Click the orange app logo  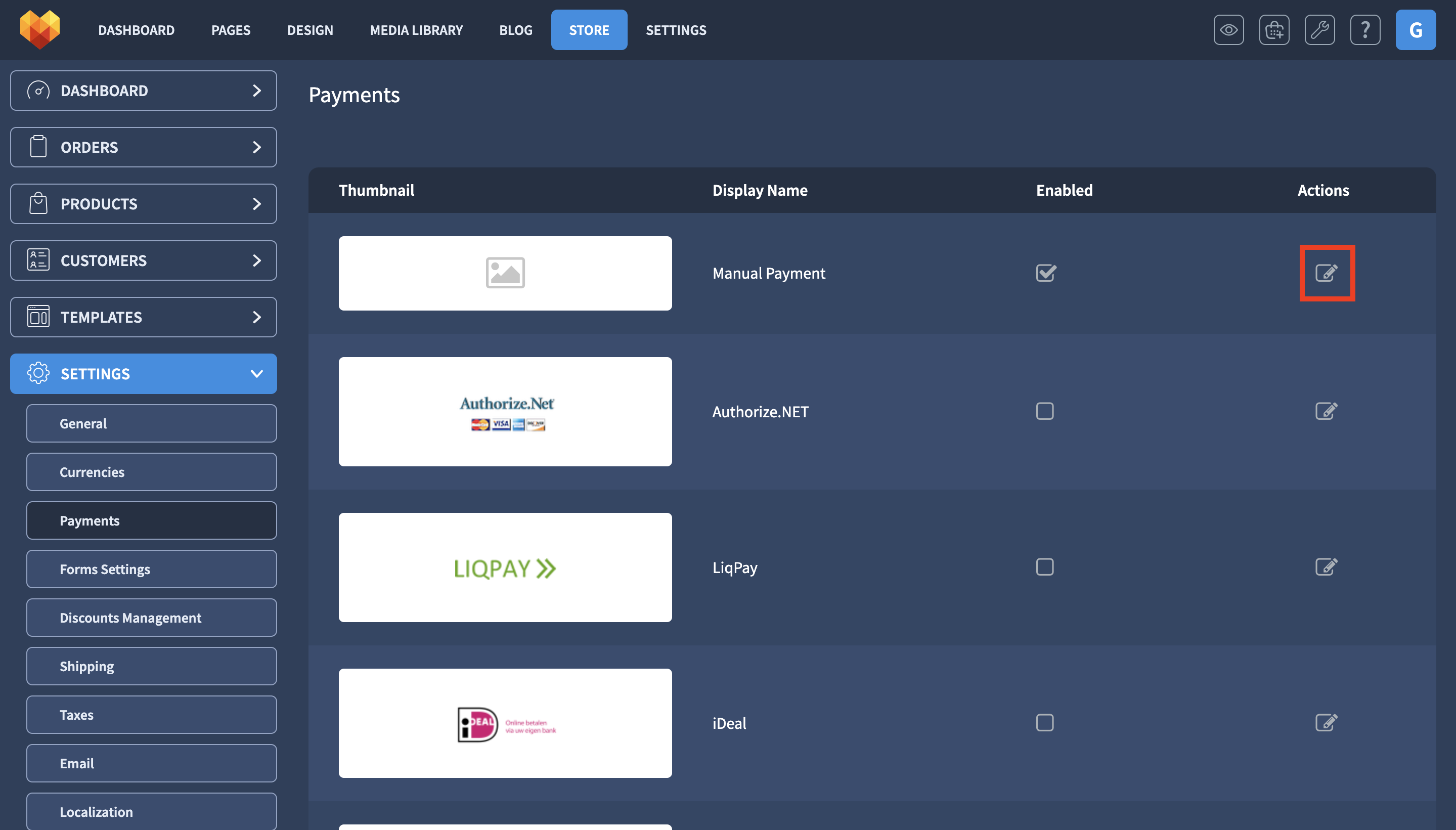click(x=39, y=30)
